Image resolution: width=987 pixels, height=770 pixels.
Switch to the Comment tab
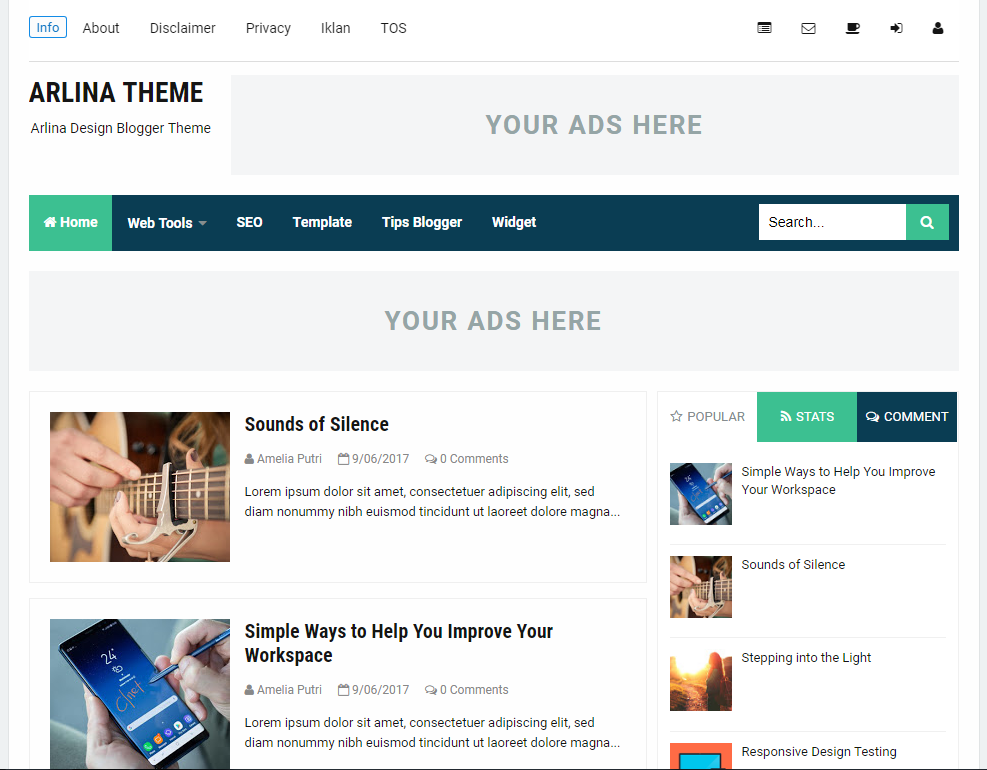pyautogui.click(x=907, y=417)
